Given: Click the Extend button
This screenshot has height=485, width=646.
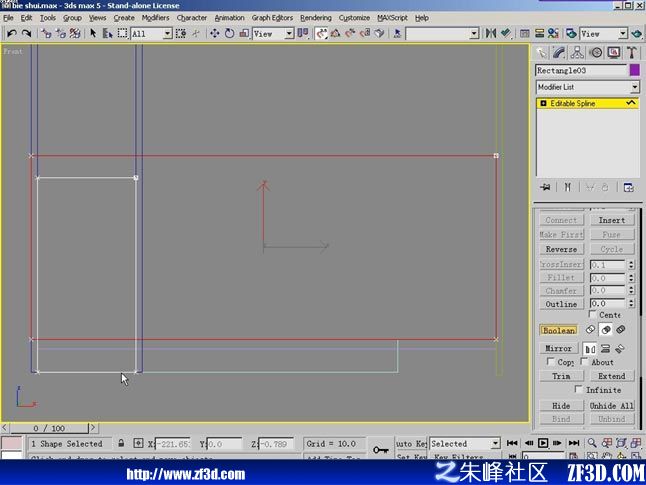Looking at the screenshot, I should coord(611,376).
